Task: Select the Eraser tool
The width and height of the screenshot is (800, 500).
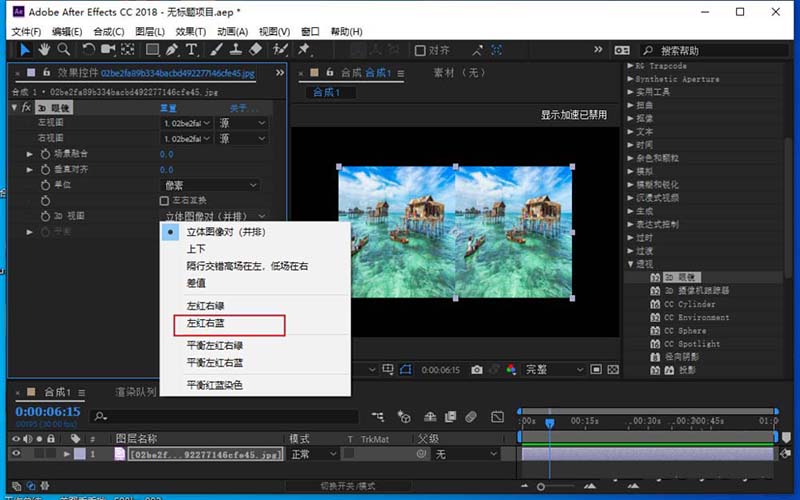Action: (x=255, y=49)
